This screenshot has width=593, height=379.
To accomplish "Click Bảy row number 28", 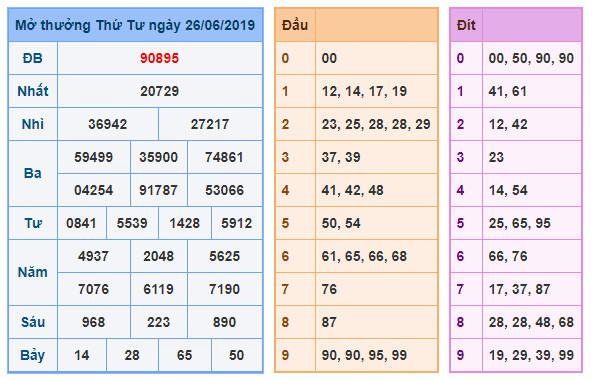I will point(132,355).
